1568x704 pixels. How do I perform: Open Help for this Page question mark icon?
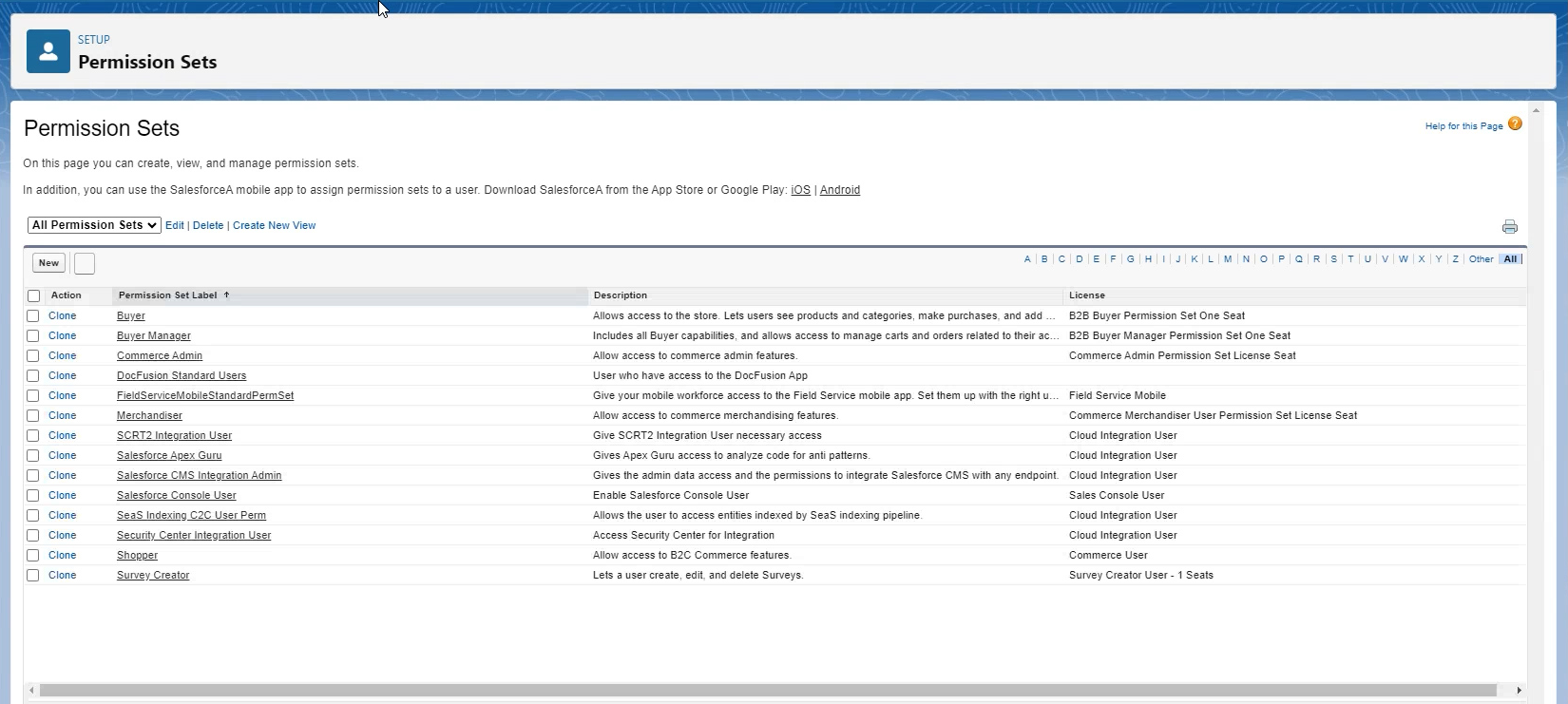click(x=1515, y=124)
